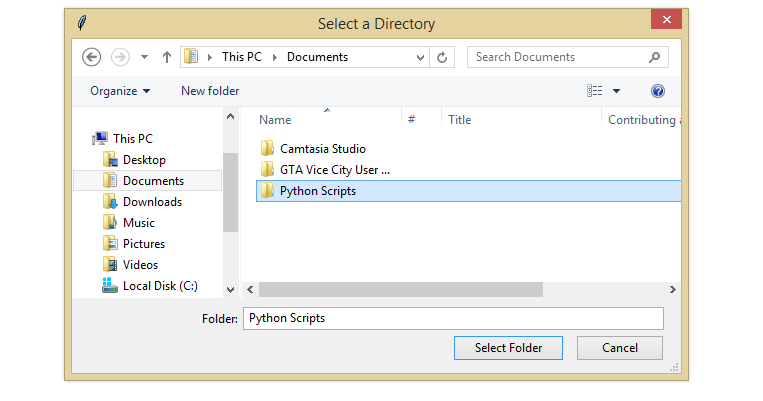Click the Music folder icon
The width and height of the screenshot is (763, 401).
tap(110, 222)
